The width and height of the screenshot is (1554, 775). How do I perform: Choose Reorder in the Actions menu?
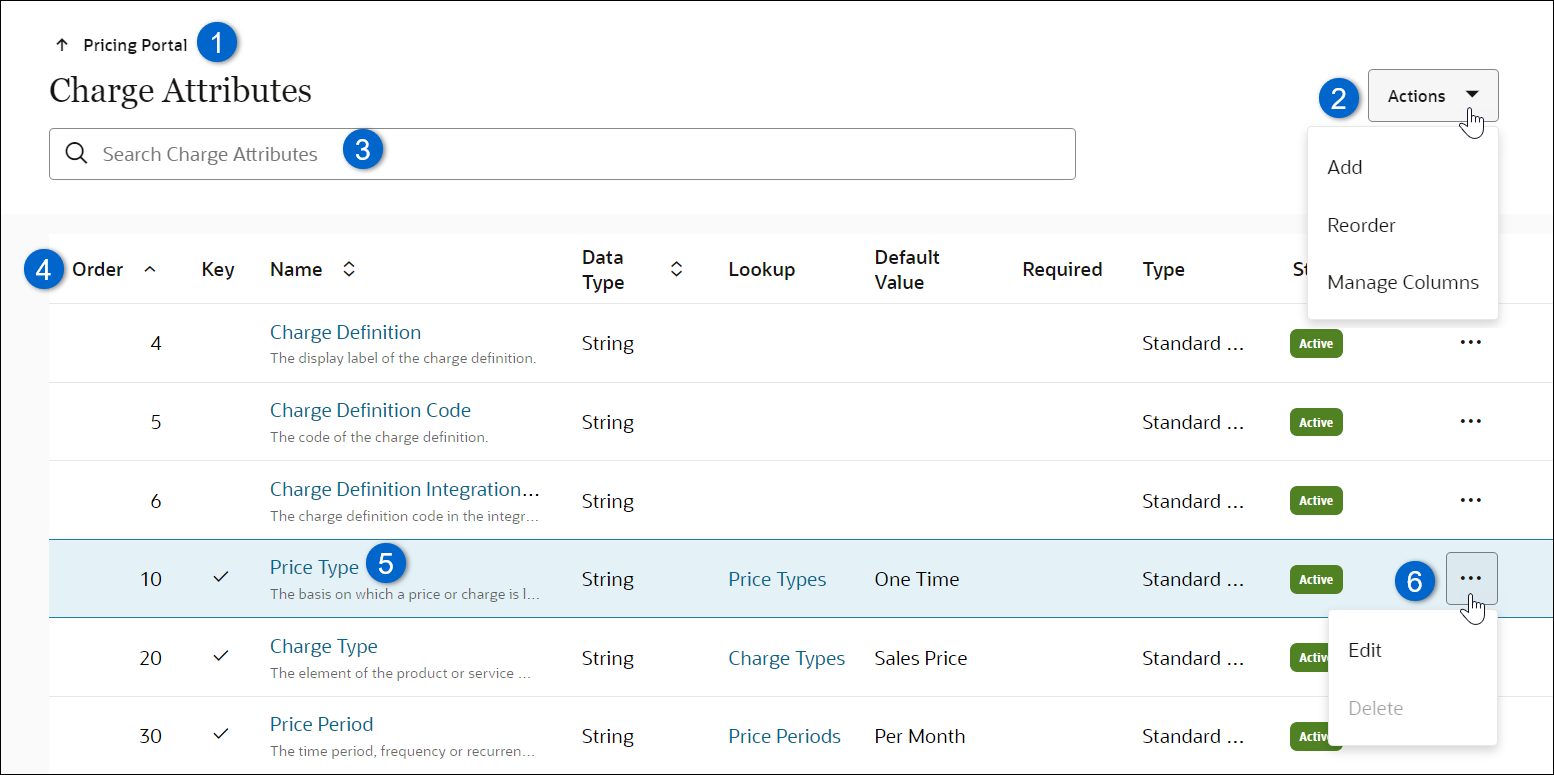[x=1361, y=225]
